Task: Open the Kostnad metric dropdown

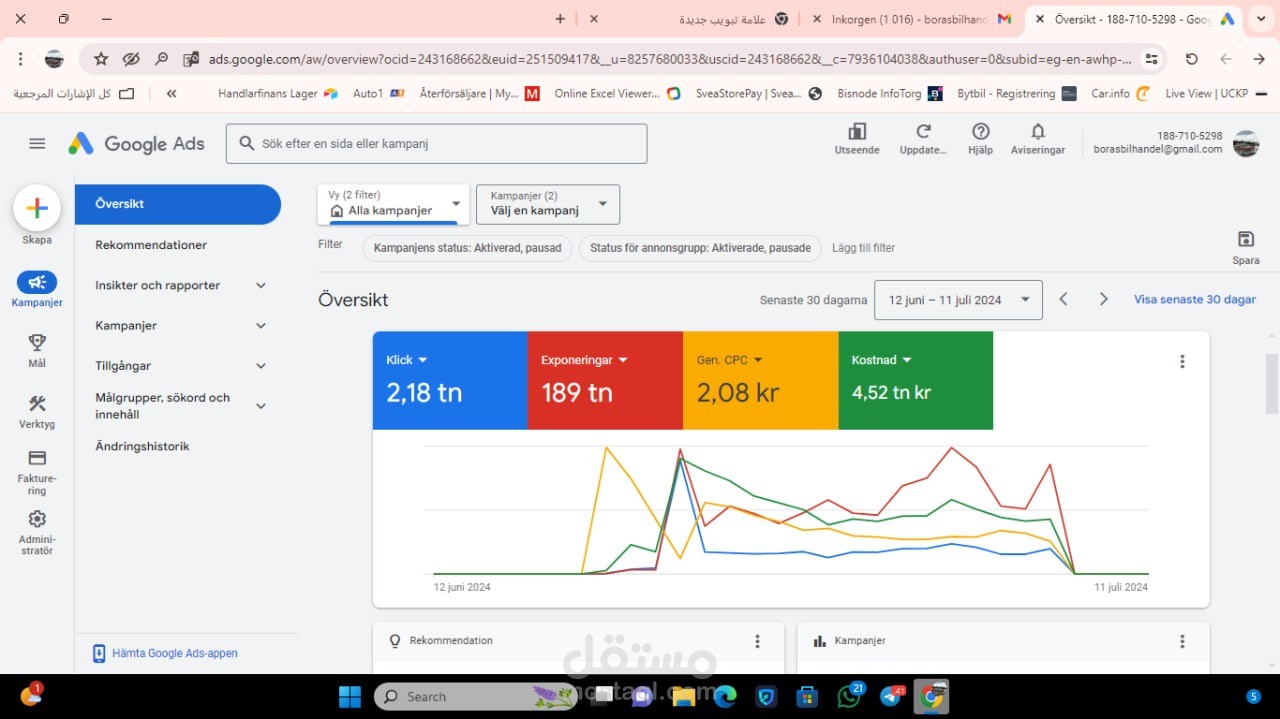Action: (907, 360)
